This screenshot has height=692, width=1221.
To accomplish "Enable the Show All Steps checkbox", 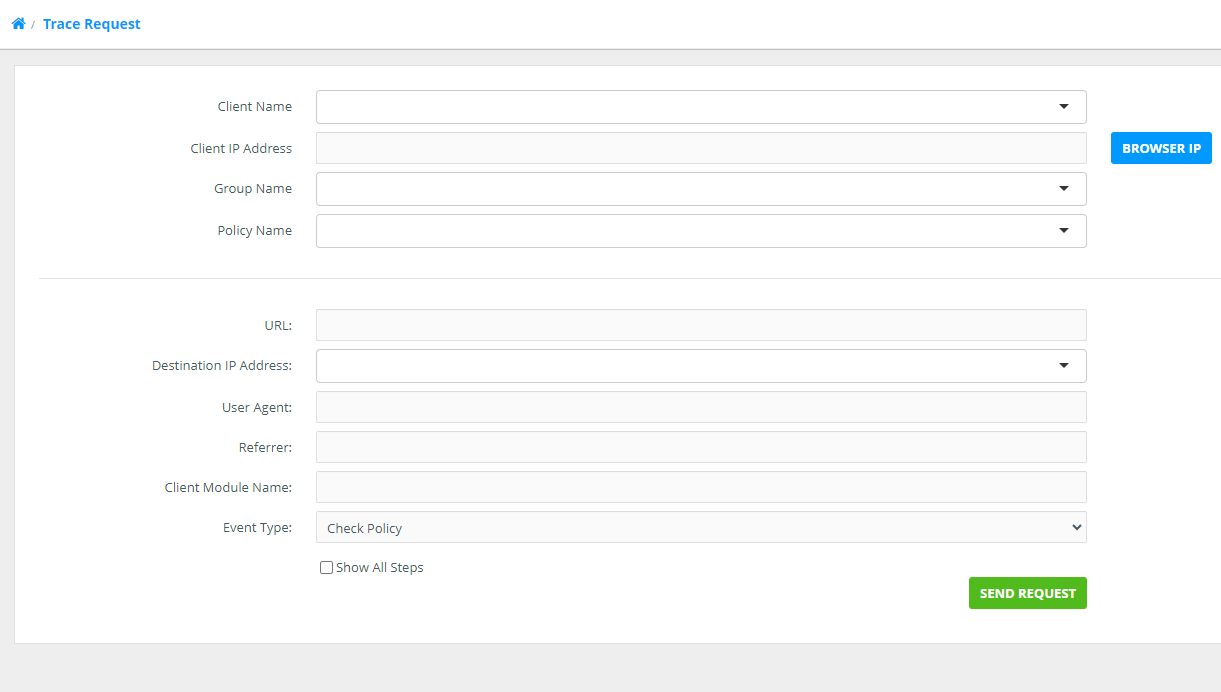I will pos(326,568).
